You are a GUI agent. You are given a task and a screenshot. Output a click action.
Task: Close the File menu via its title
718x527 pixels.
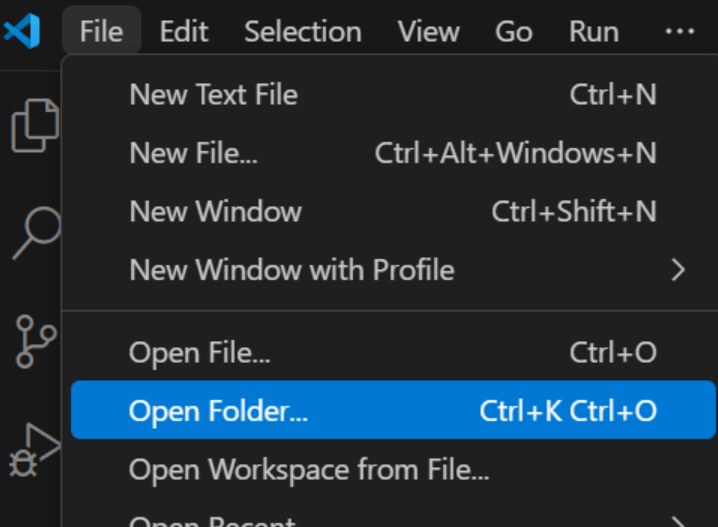(x=101, y=32)
